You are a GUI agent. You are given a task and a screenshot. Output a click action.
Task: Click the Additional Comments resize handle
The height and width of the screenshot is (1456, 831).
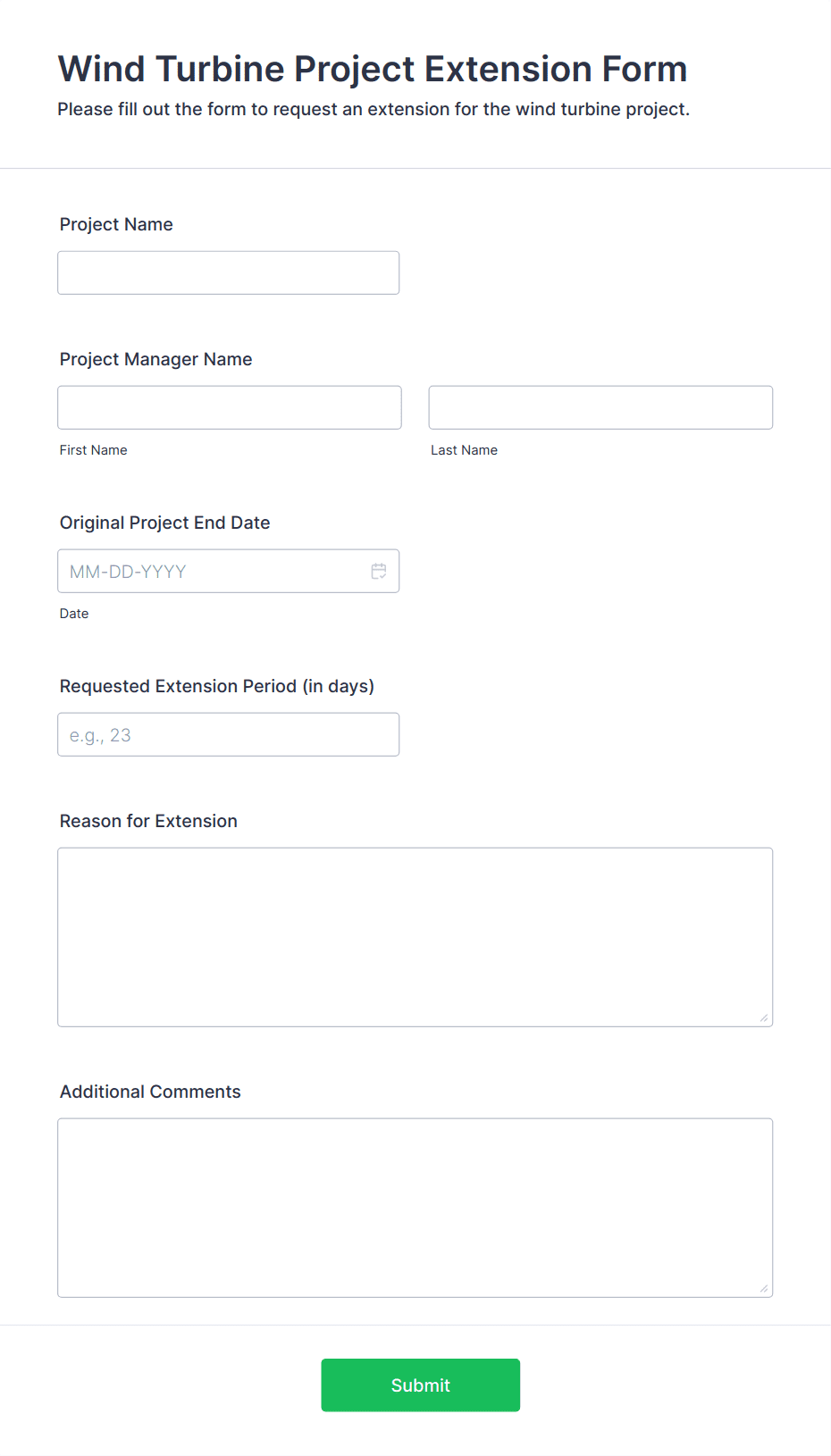tap(764, 1288)
